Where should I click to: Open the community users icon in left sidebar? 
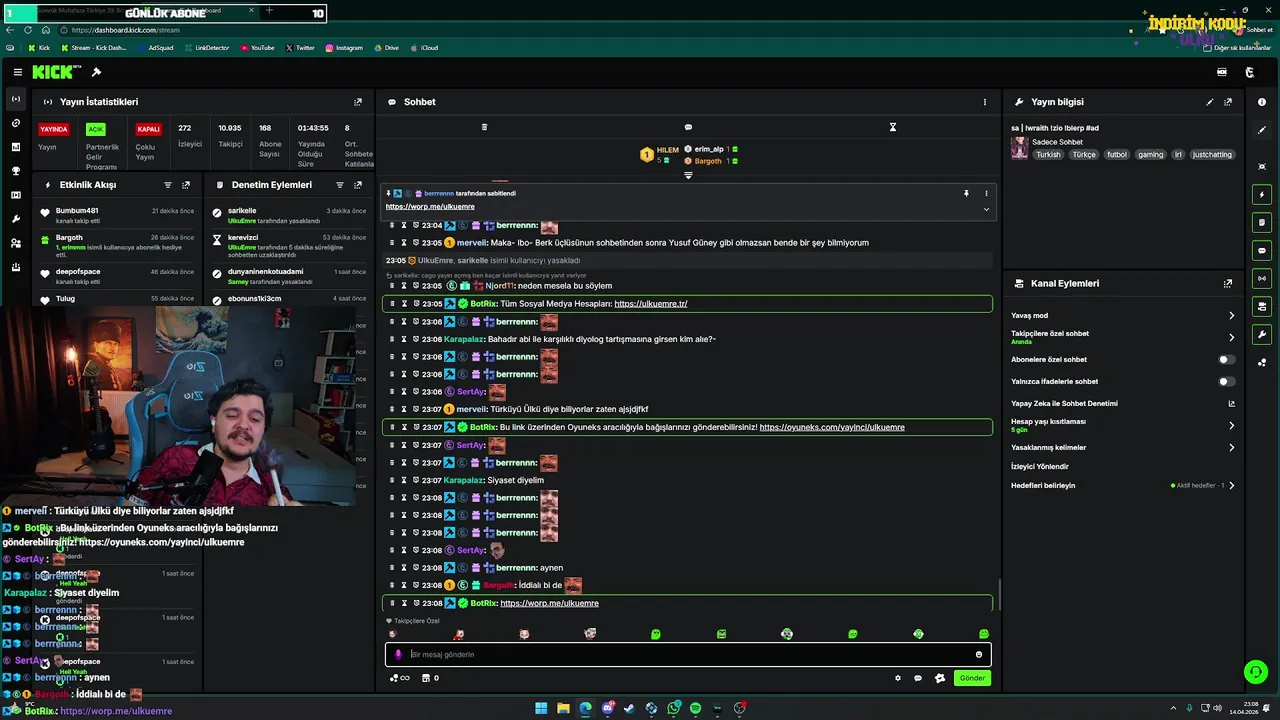(15, 243)
